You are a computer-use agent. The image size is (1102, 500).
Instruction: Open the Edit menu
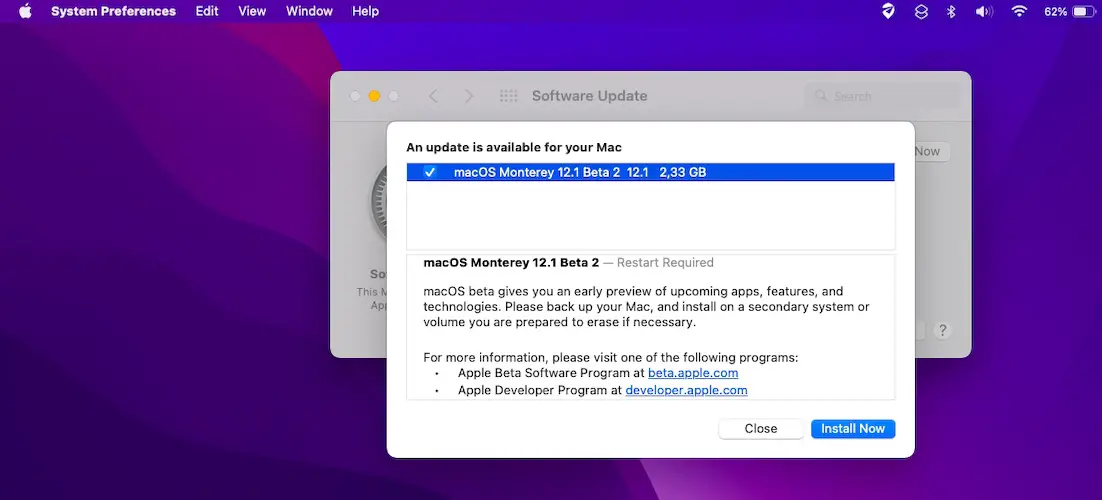pos(207,11)
